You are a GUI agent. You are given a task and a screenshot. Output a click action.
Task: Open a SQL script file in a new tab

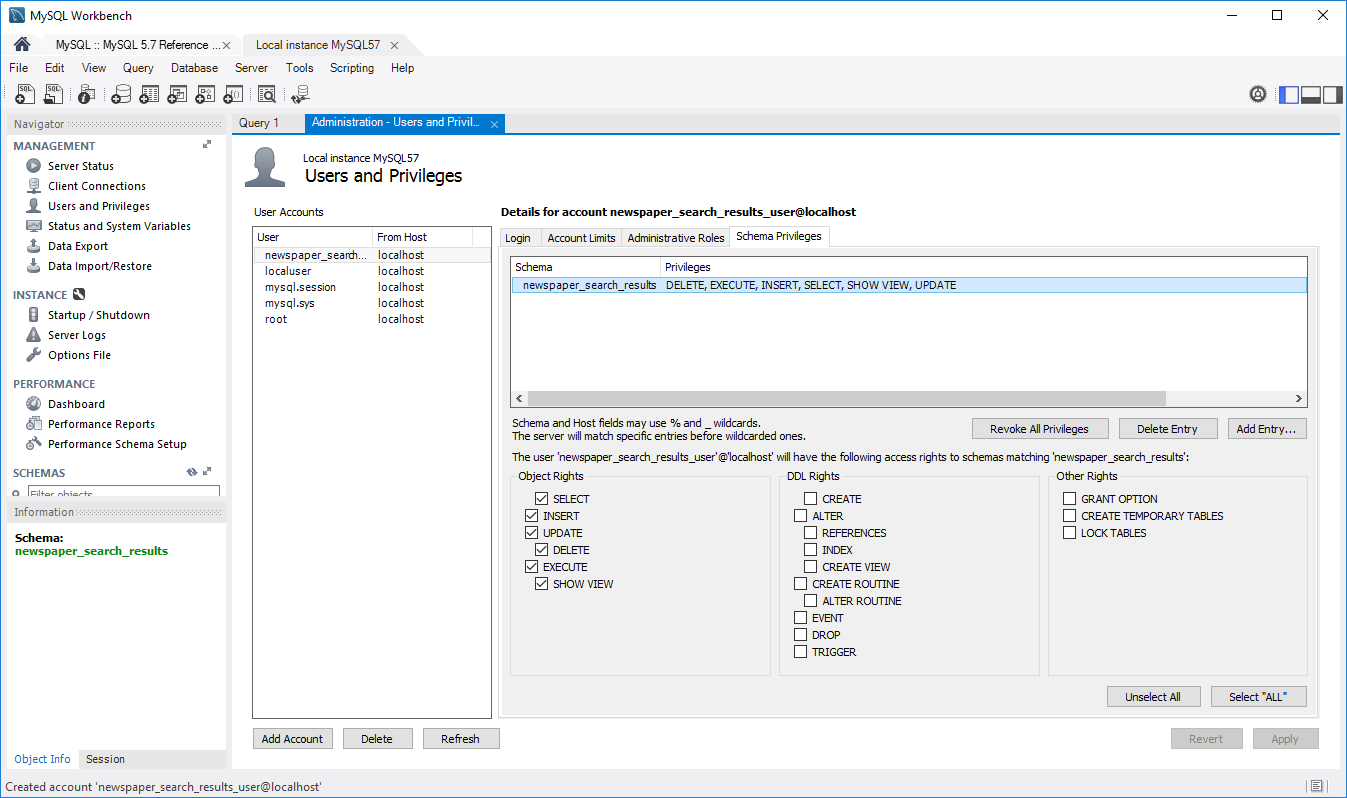click(x=52, y=93)
